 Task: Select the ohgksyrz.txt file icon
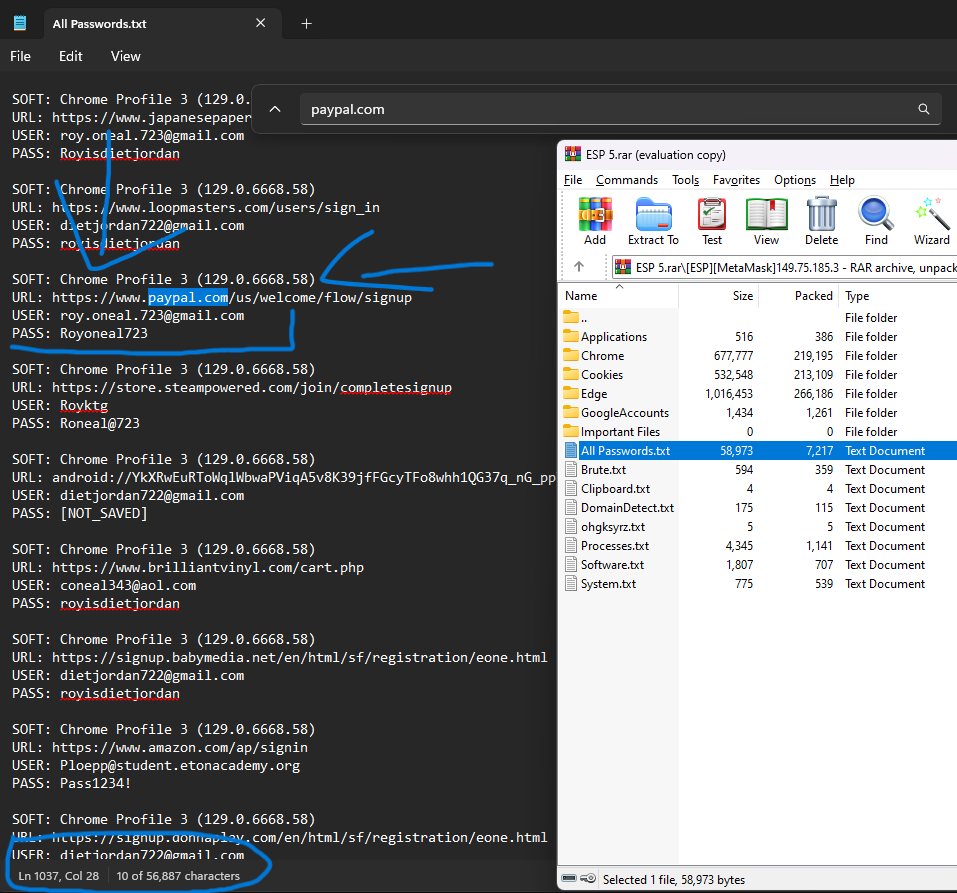pos(571,526)
